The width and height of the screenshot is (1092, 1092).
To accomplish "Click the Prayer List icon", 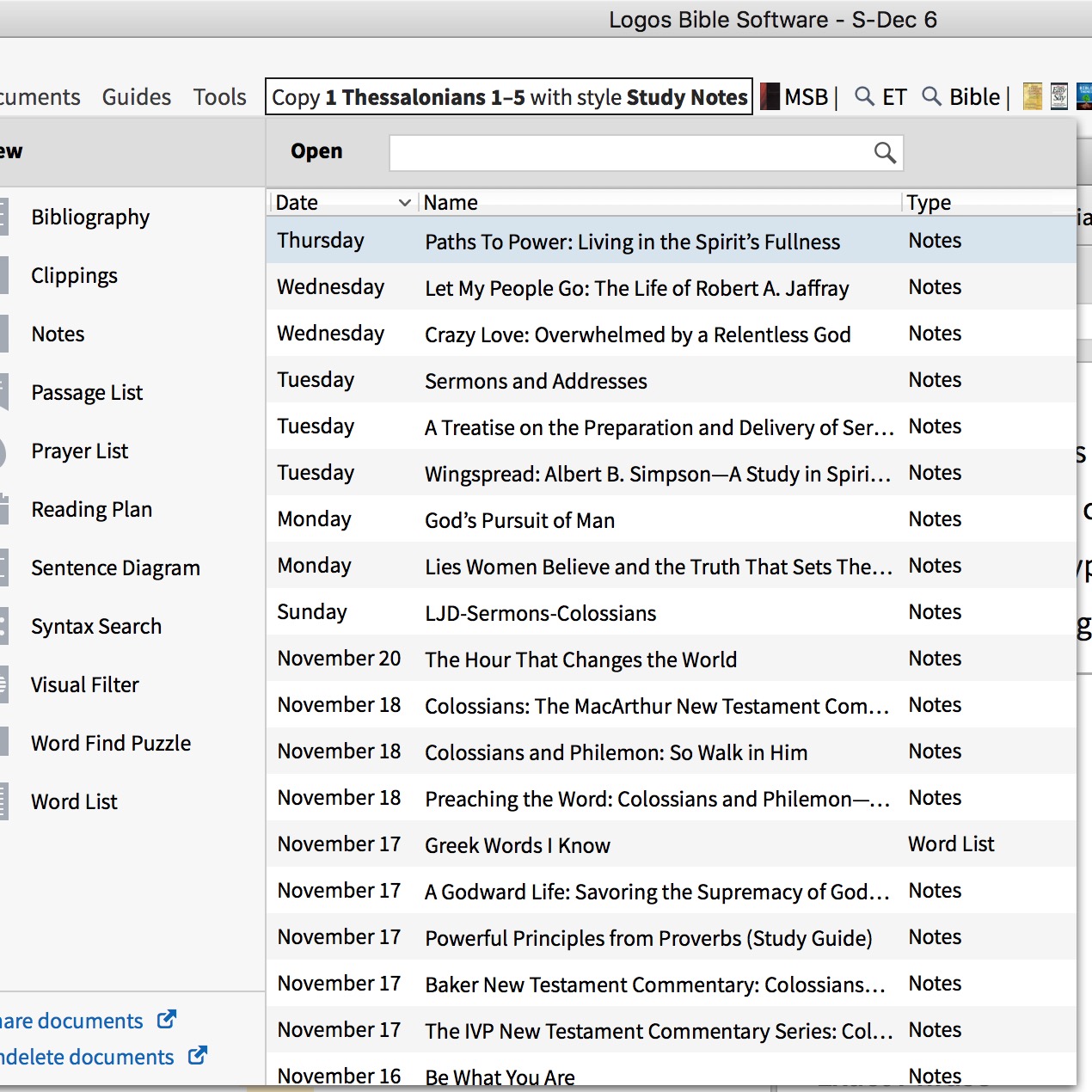I will (x=3, y=451).
